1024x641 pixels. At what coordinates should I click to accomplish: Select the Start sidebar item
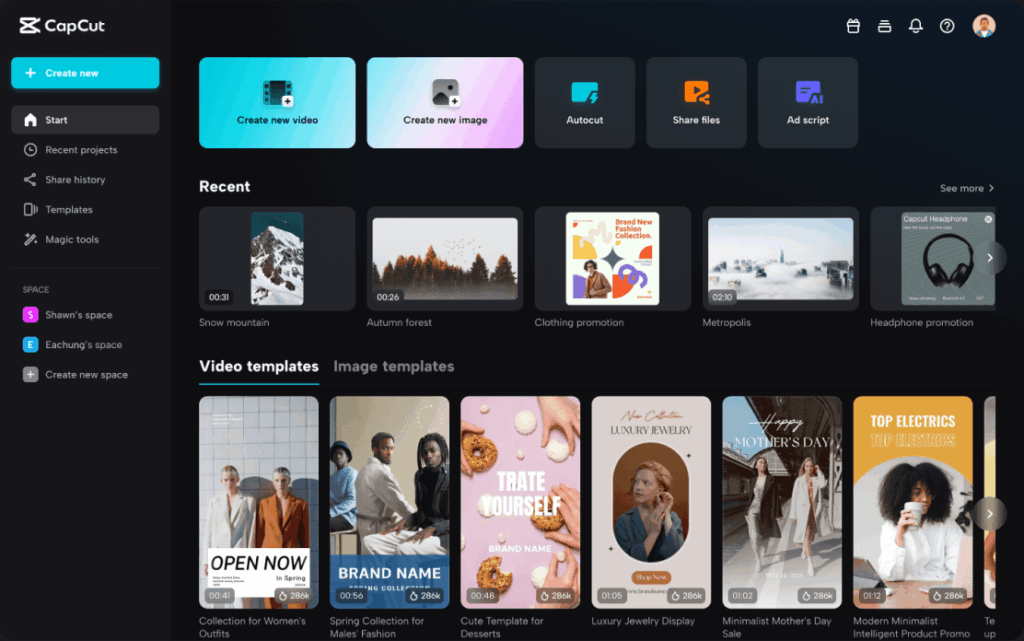coord(85,119)
